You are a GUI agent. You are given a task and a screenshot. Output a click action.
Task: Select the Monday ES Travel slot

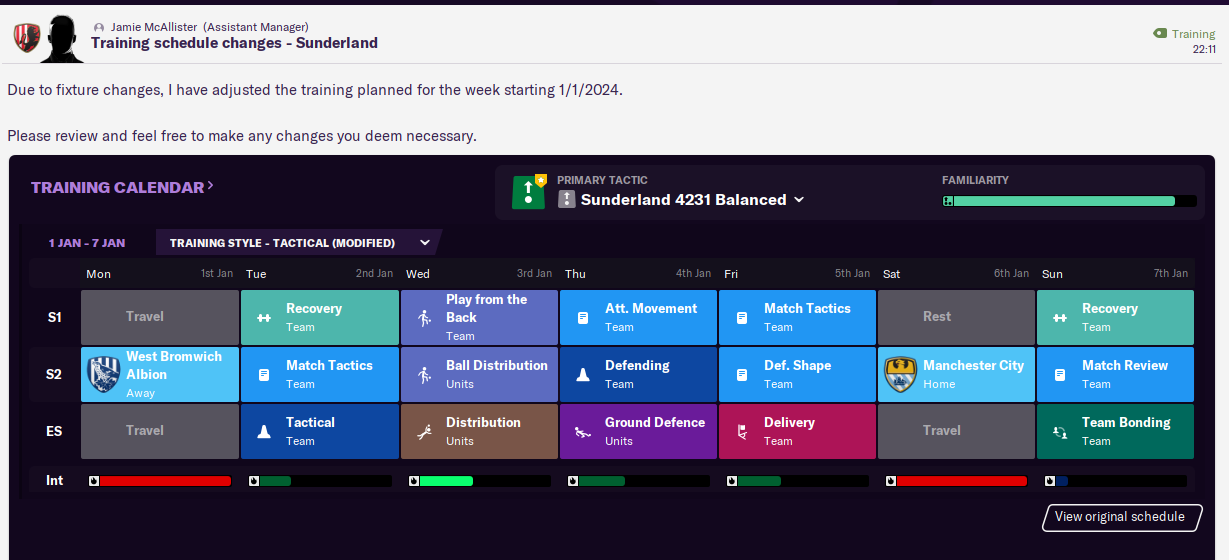coord(160,431)
